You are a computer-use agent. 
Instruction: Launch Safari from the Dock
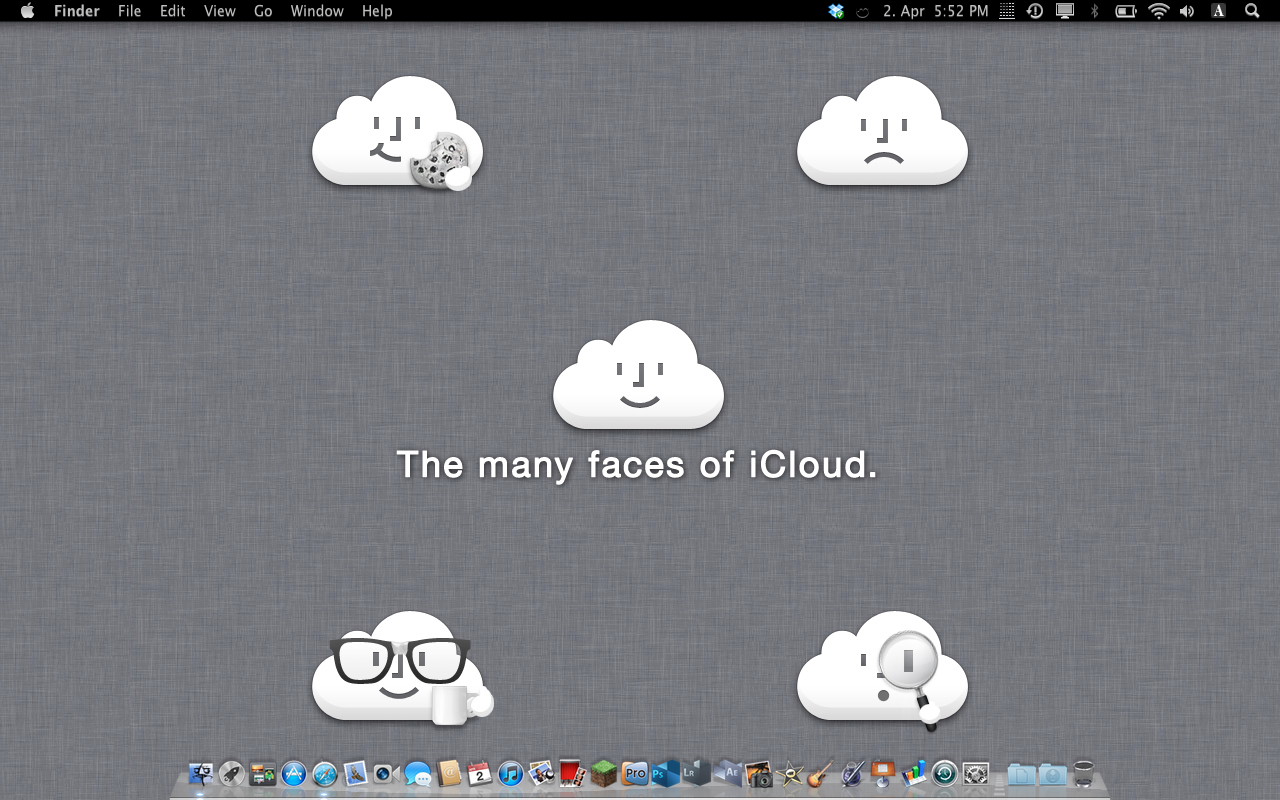pyautogui.click(x=325, y=773)
